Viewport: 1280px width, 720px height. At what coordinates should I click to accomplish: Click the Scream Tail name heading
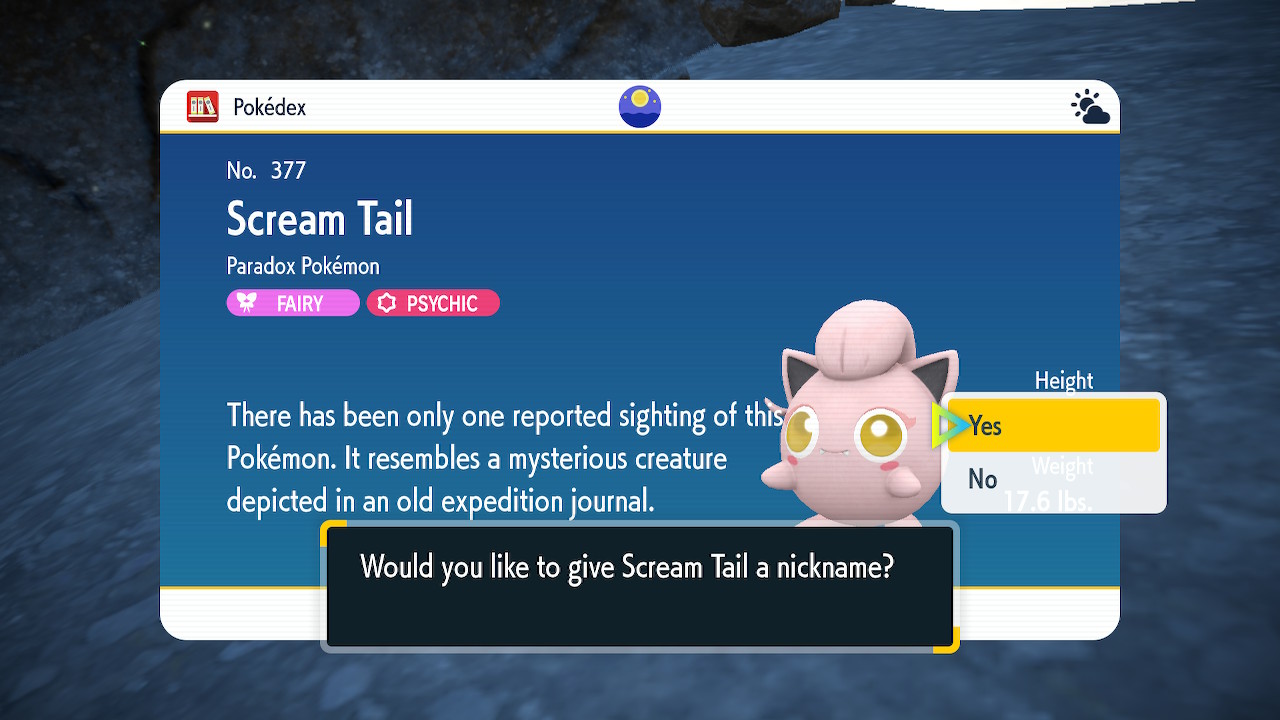pyautogui.click(x=320, y=219)
